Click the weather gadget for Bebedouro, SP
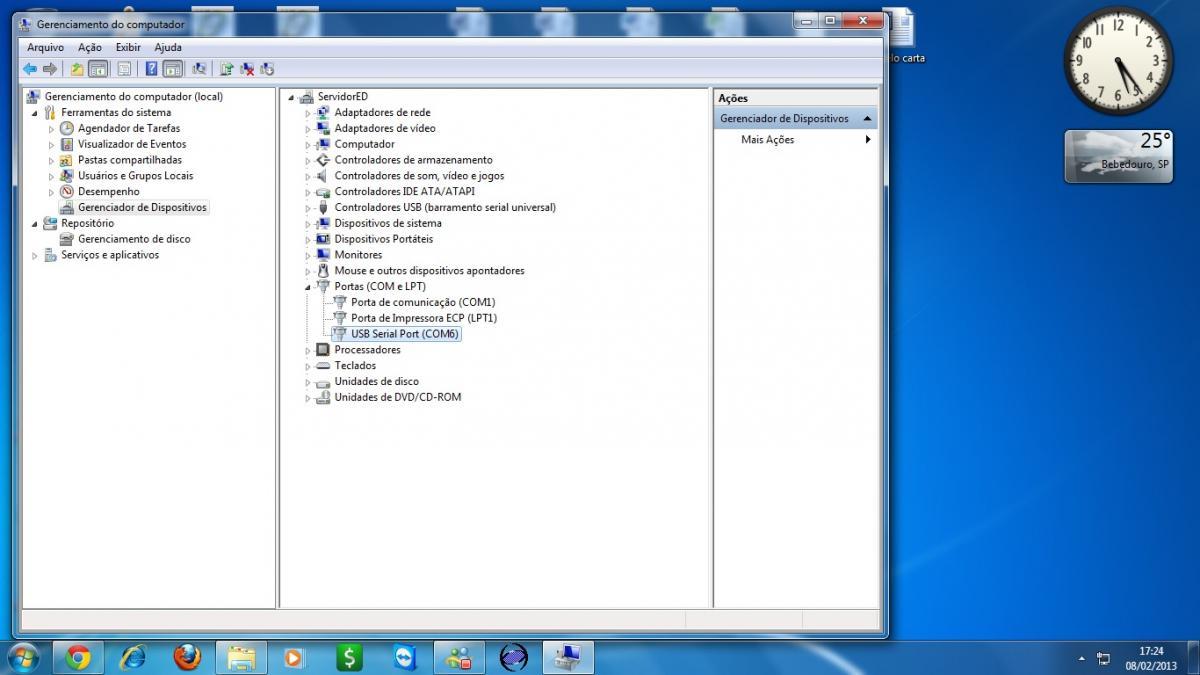 tap(1117, 156)
